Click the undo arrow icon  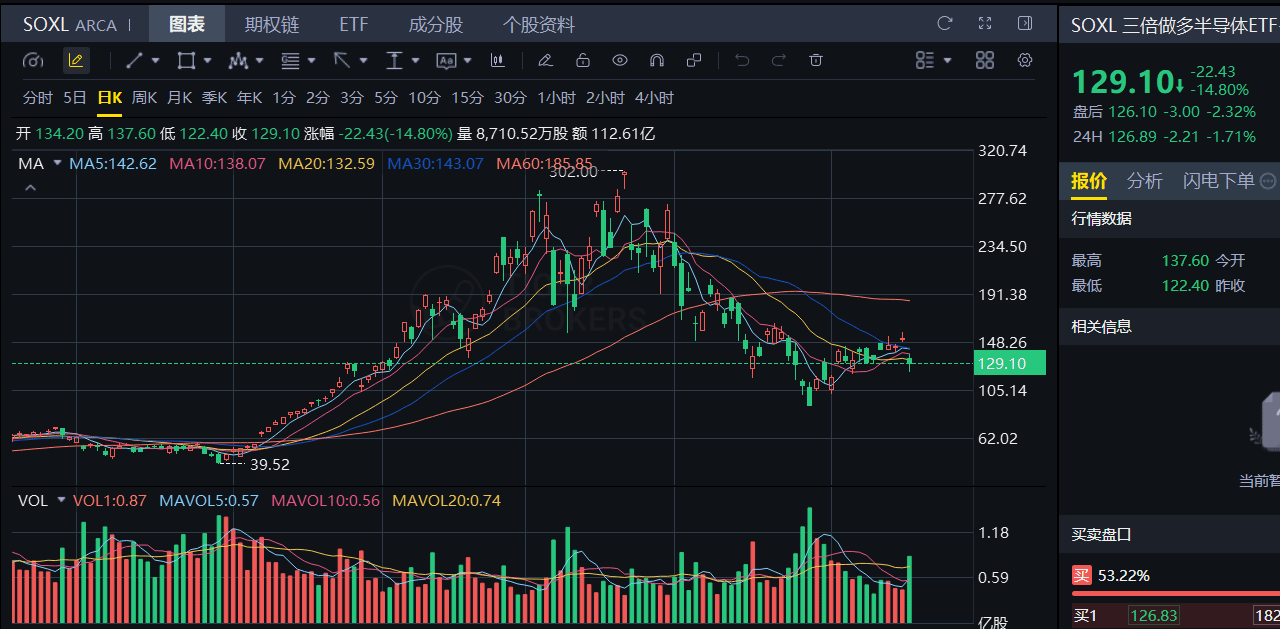741,61
